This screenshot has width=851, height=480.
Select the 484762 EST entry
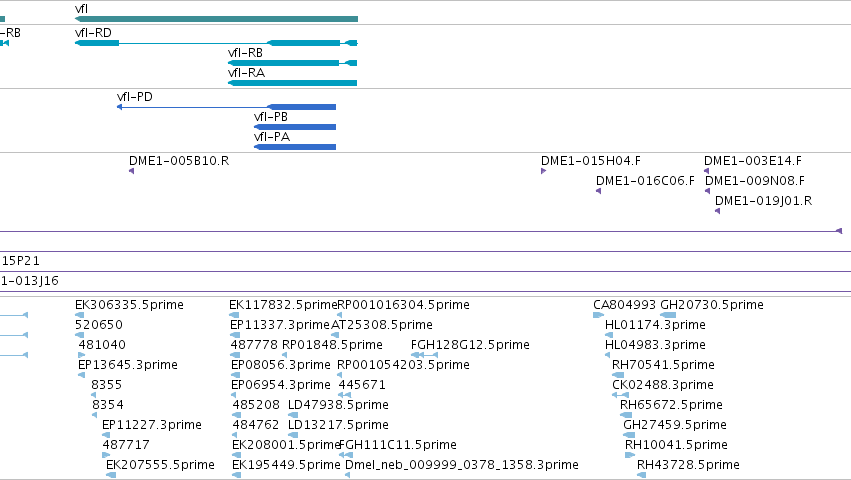coord(256,425)
